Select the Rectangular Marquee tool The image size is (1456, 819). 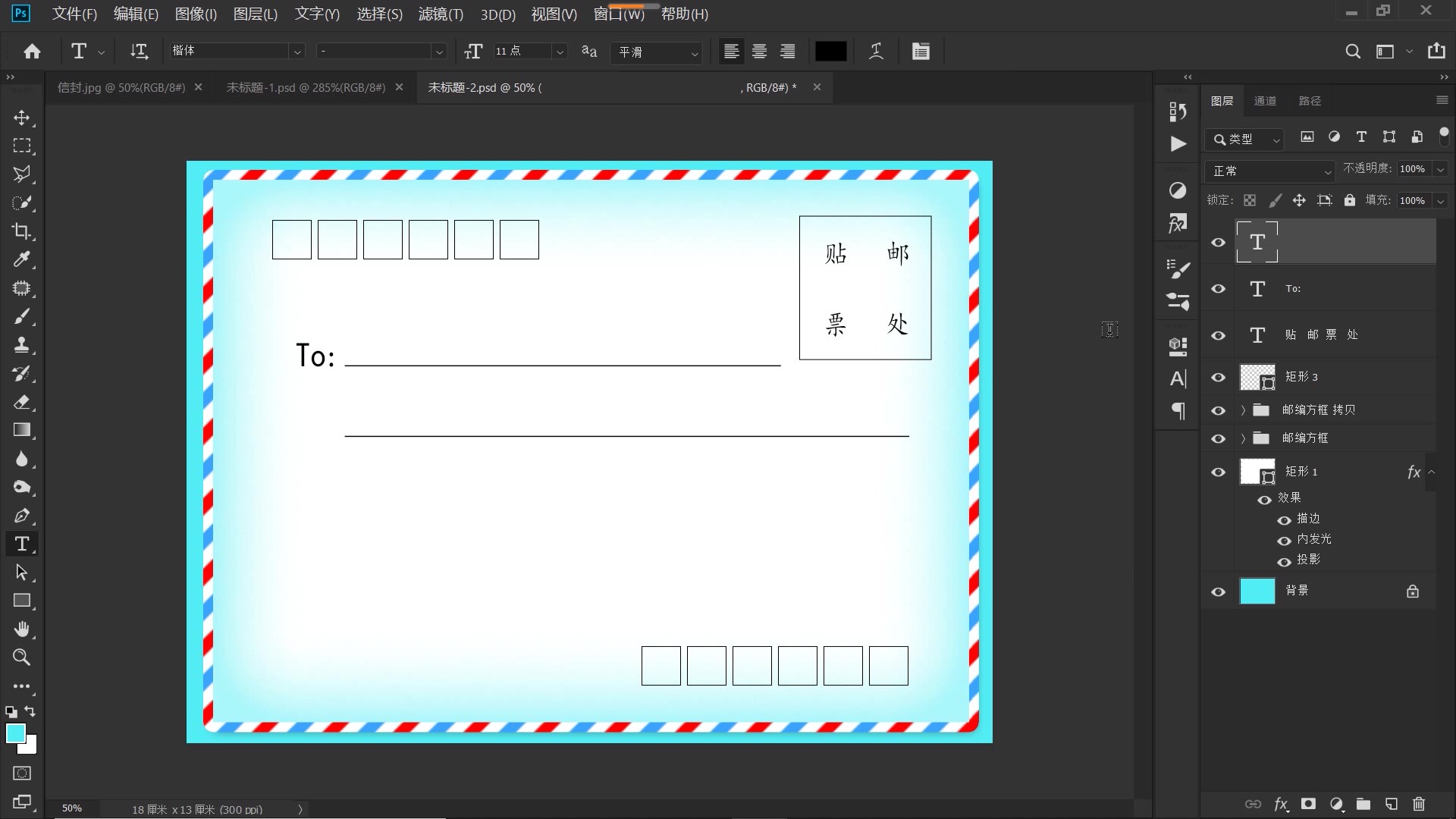[22, 146]
